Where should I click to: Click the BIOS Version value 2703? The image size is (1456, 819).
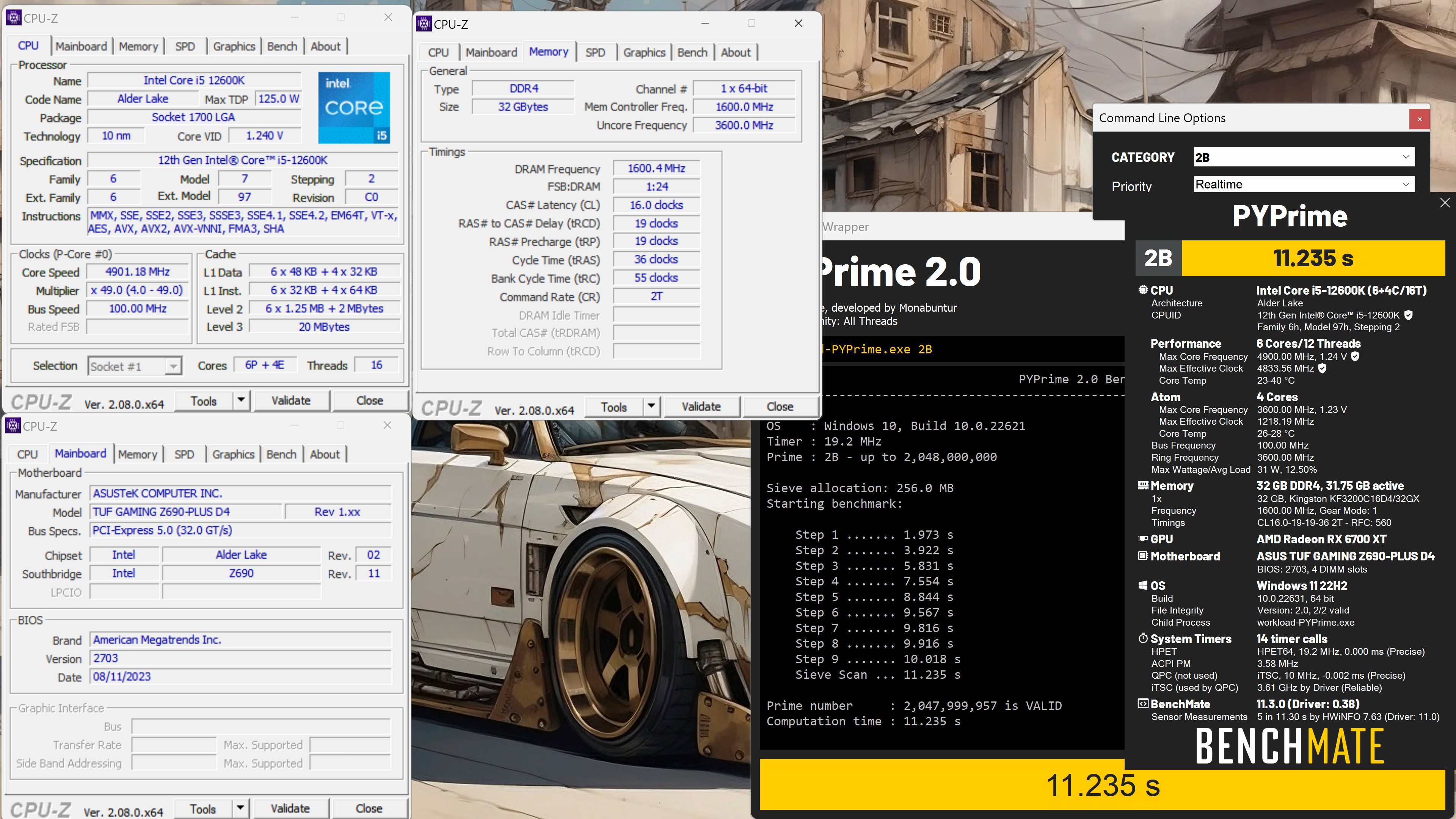tap(240, 659)
